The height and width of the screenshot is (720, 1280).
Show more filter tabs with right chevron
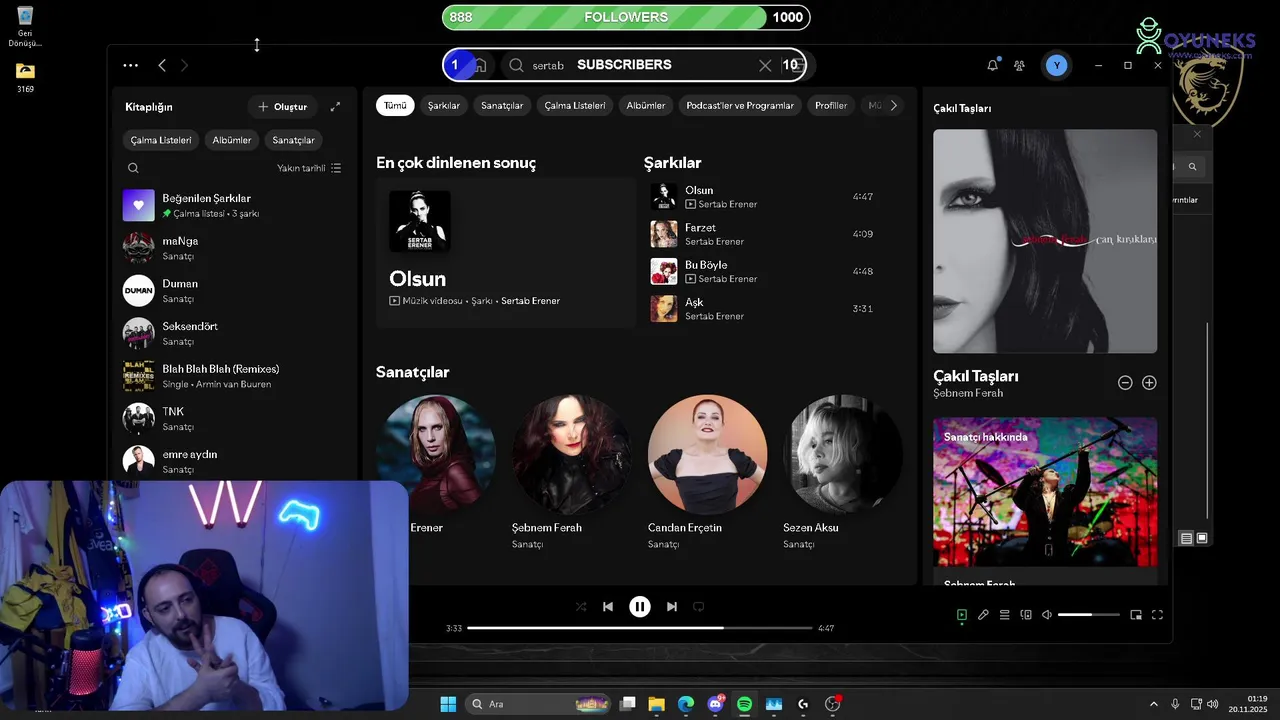pos(894,105)
